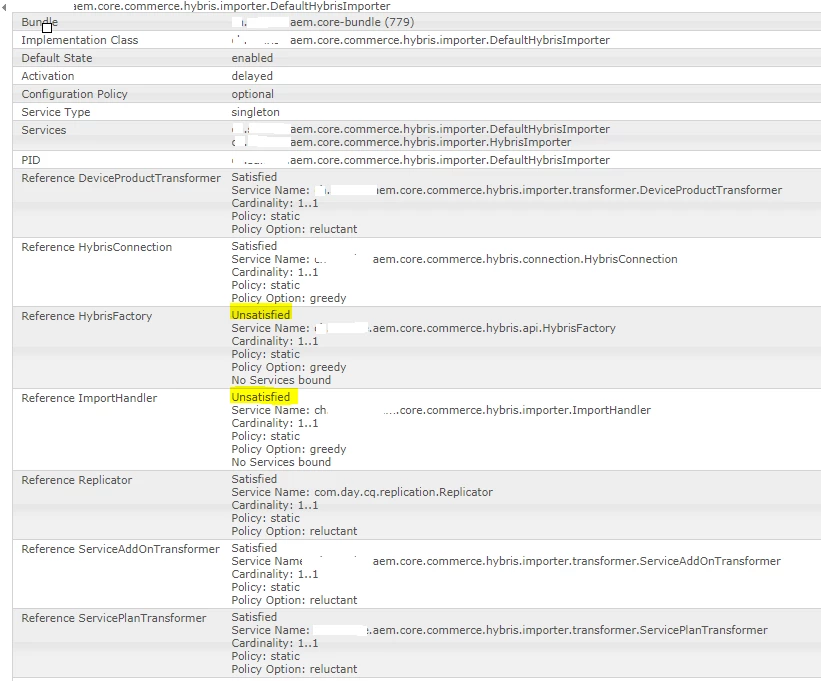Select the Service Type label
The height and width of the screenshot is (681, 821).
tap(56, 112)
